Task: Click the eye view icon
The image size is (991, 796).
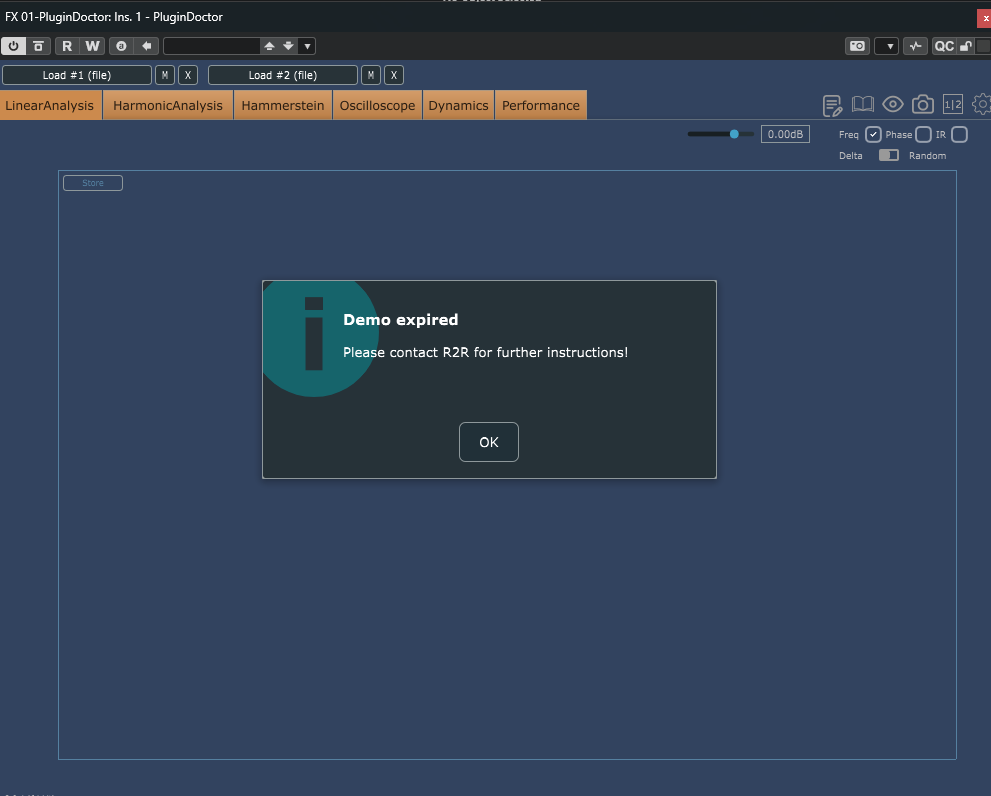Action: [892, 105]
